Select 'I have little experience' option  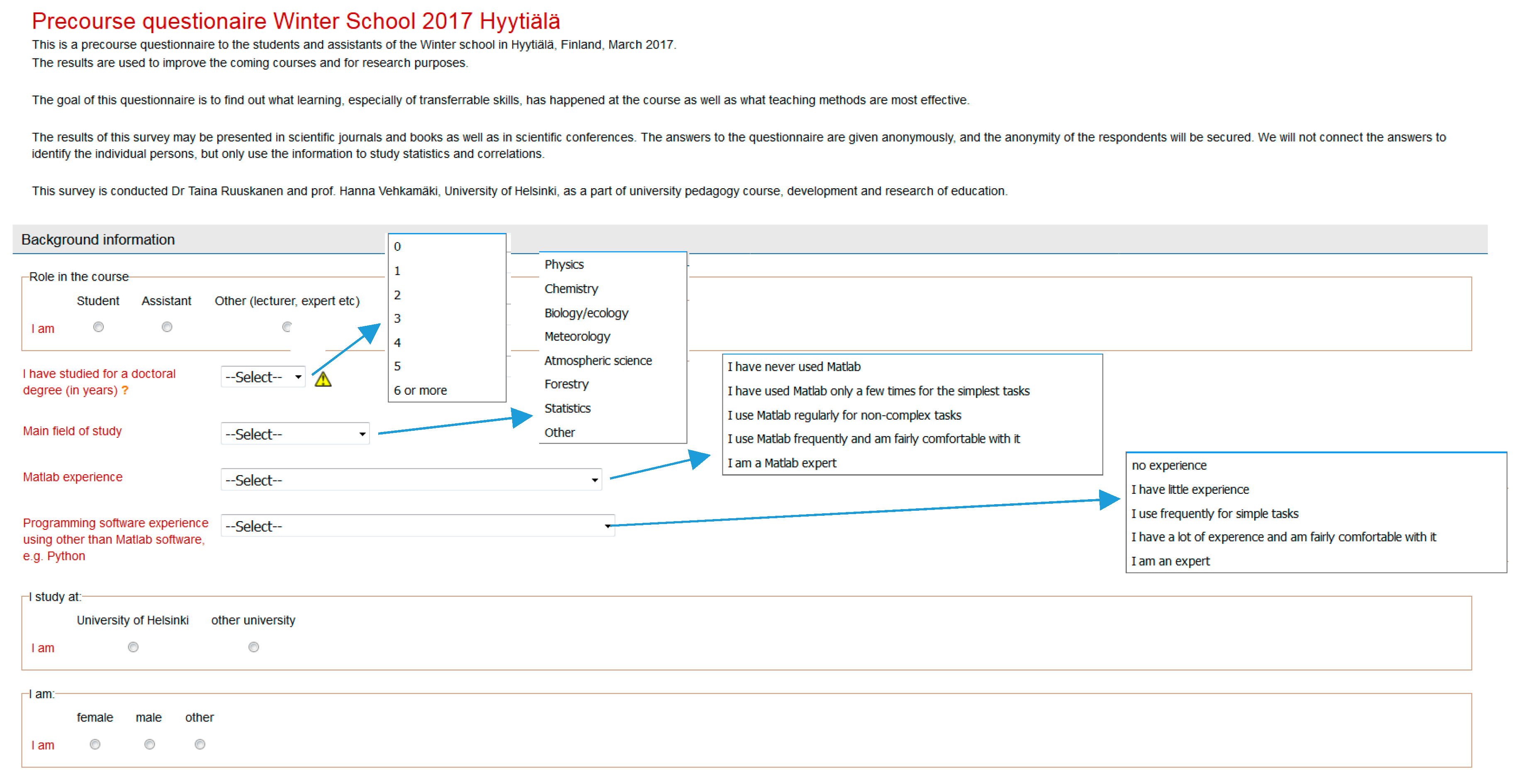(1190, 490)
